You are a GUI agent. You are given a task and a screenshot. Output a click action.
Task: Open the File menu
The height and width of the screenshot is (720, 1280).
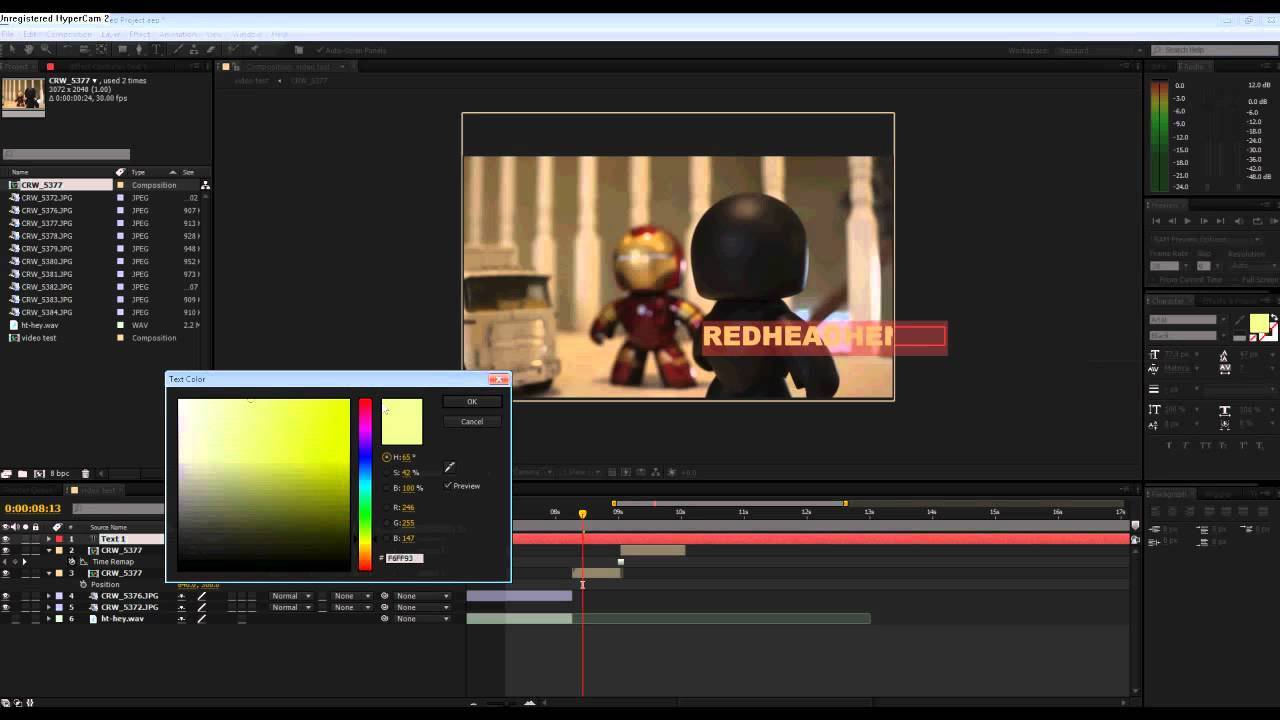(x=7, y=34)
